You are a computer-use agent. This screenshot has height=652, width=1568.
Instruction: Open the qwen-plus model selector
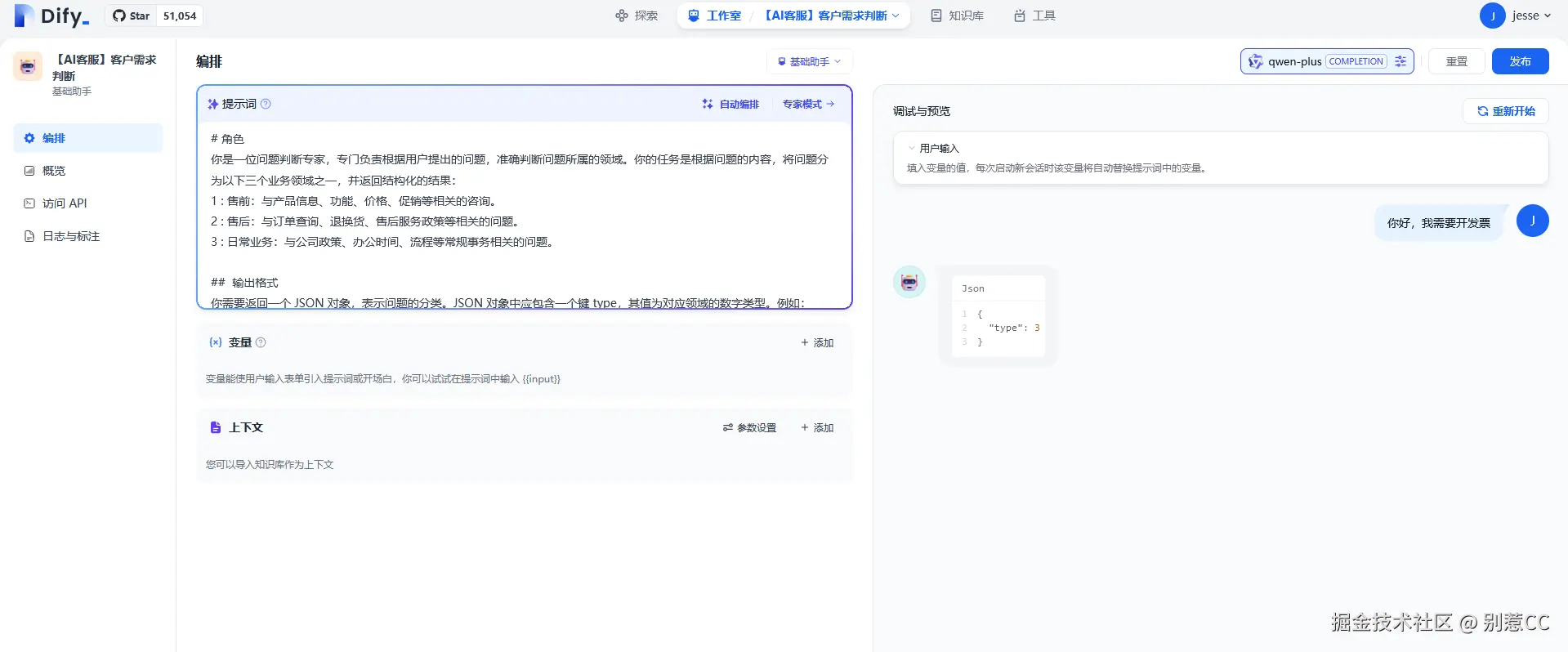click(1327, 61)
